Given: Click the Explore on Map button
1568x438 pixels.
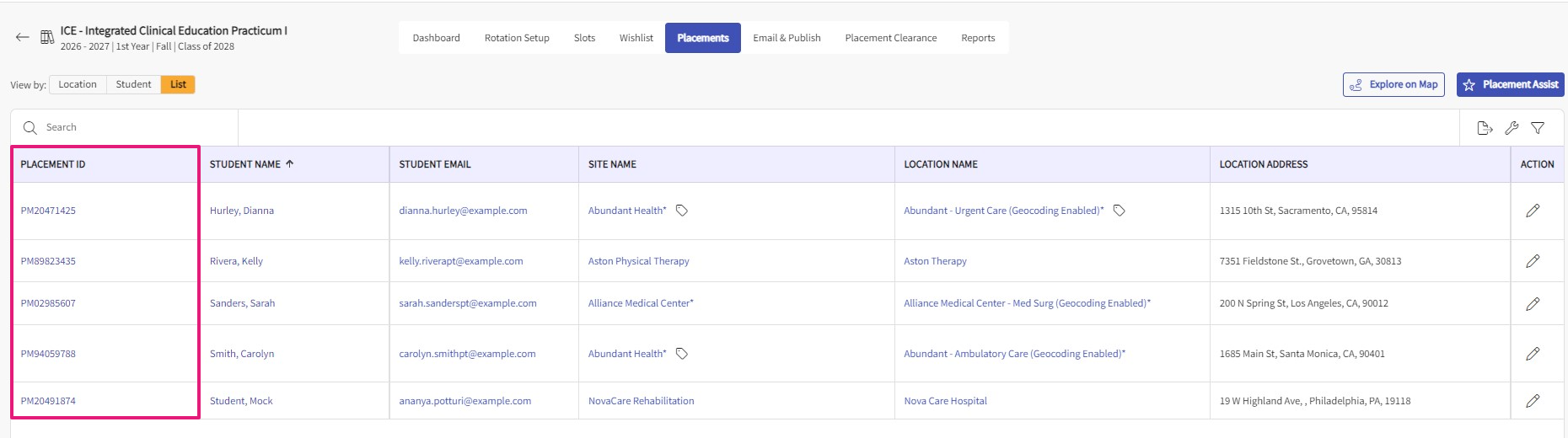Looking at the screenshot, I should click(x=1393, y=84).
